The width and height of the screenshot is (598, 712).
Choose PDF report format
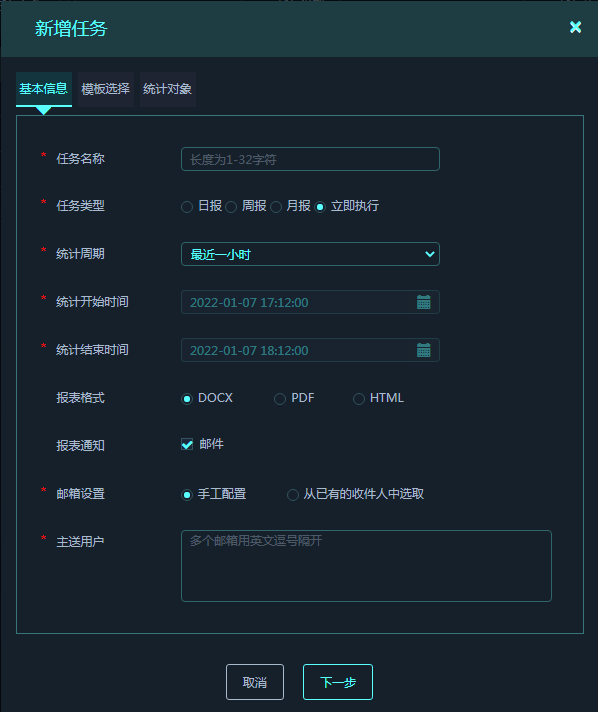click(280, 399)
